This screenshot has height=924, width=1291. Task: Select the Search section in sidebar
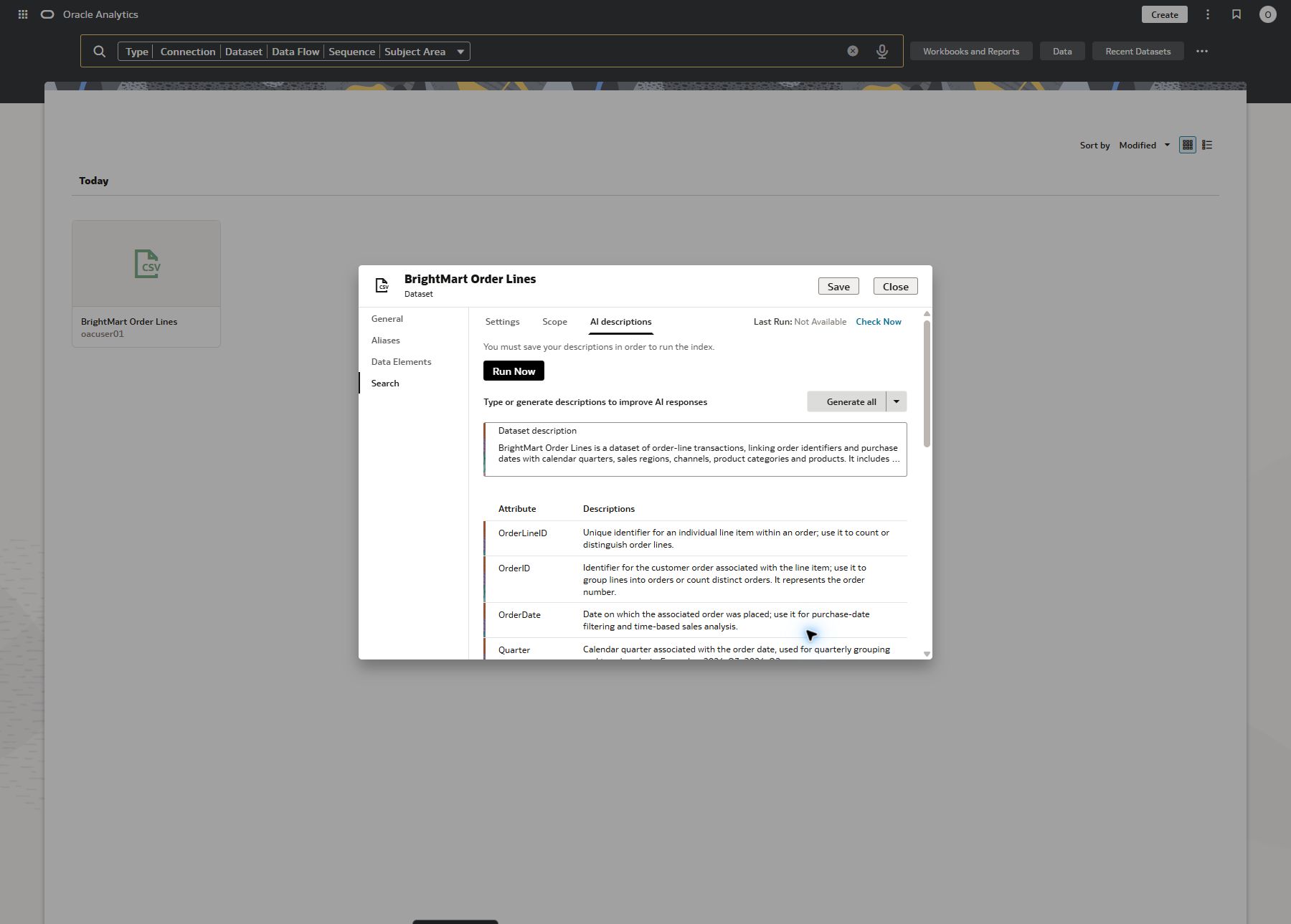coord(385,384)
